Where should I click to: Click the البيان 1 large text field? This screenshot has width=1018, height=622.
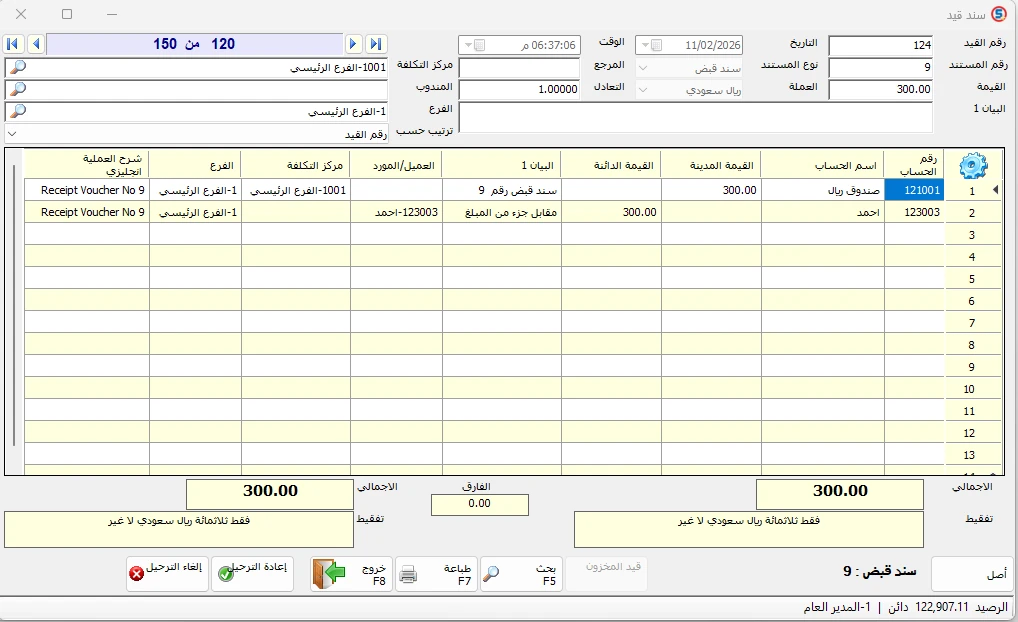point(696,118)
